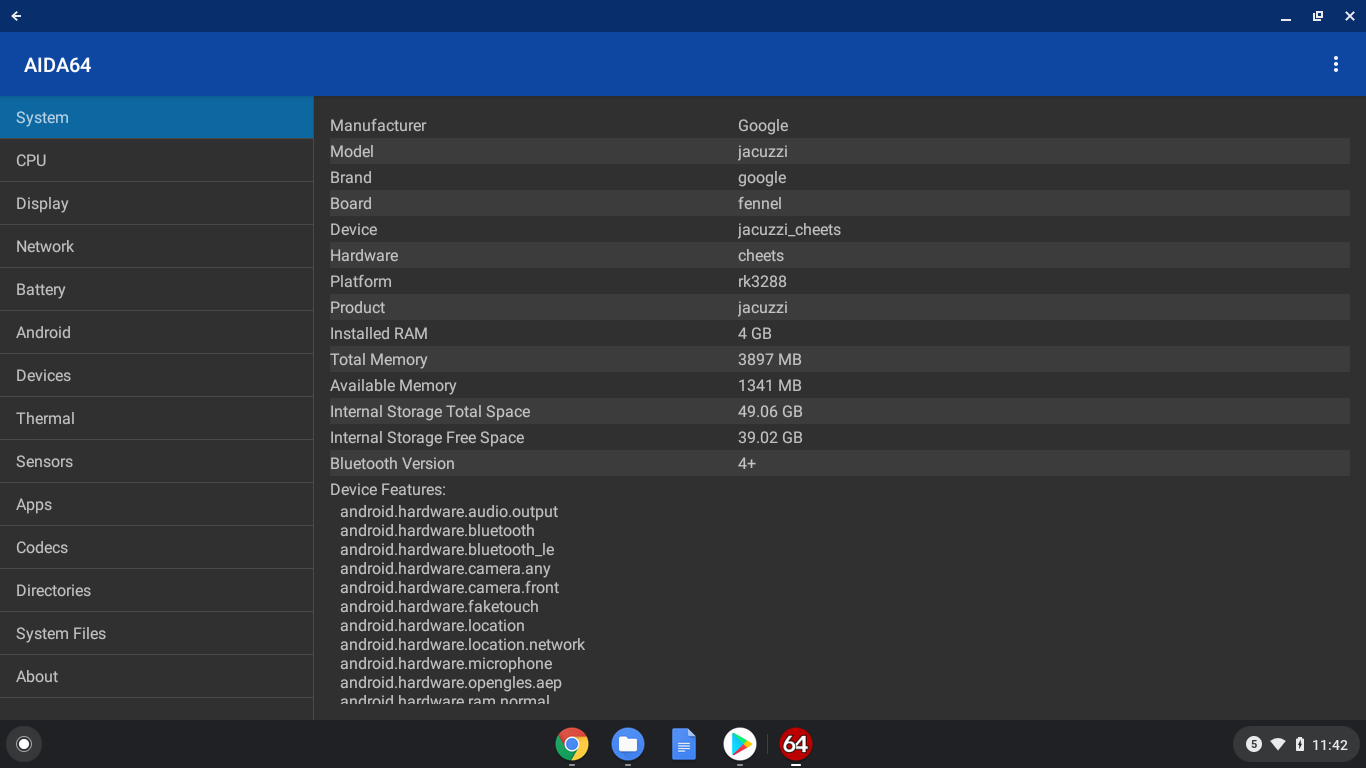
Task: Select the Platform value rk3288
Action: click(x=762, y=281)
